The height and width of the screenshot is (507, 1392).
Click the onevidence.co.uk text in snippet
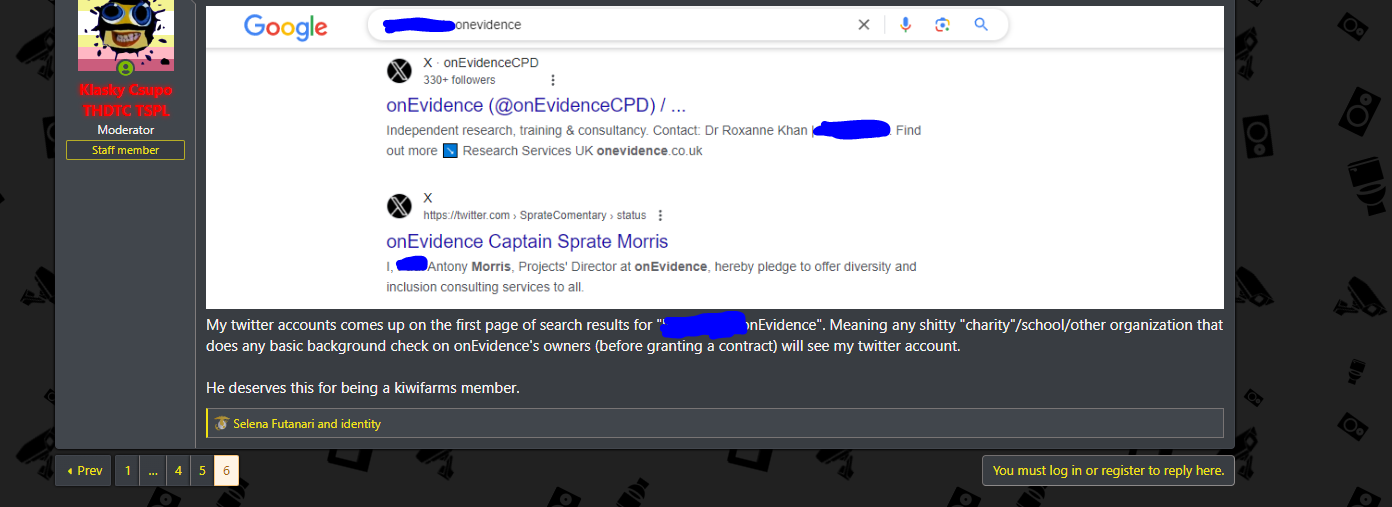[x=650, y=151]
